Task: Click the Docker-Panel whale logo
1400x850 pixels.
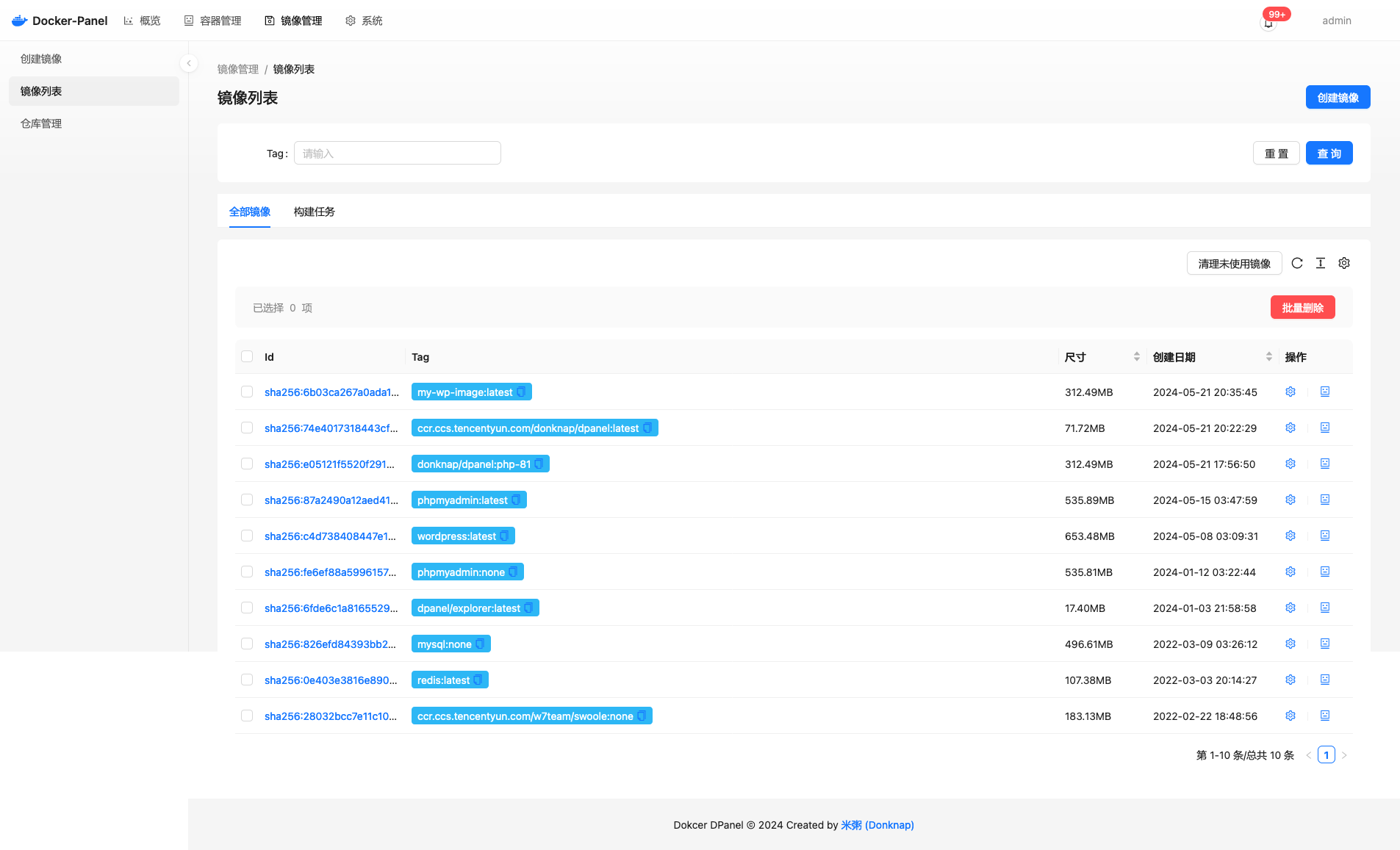Action: pos(19,20)
